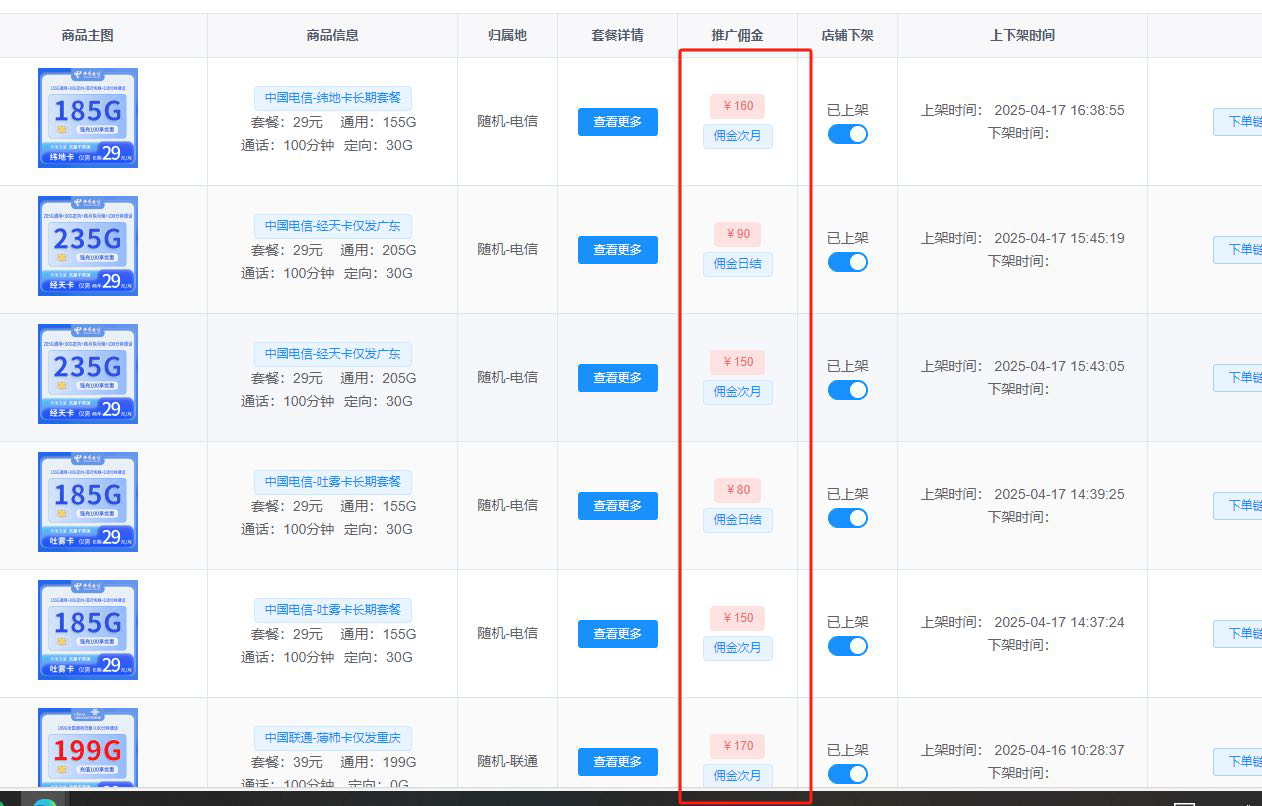Click 佣金次月 tag under ¥170
The height and width of the screenshot is (806, 1262).
click(x=738, y=776)
